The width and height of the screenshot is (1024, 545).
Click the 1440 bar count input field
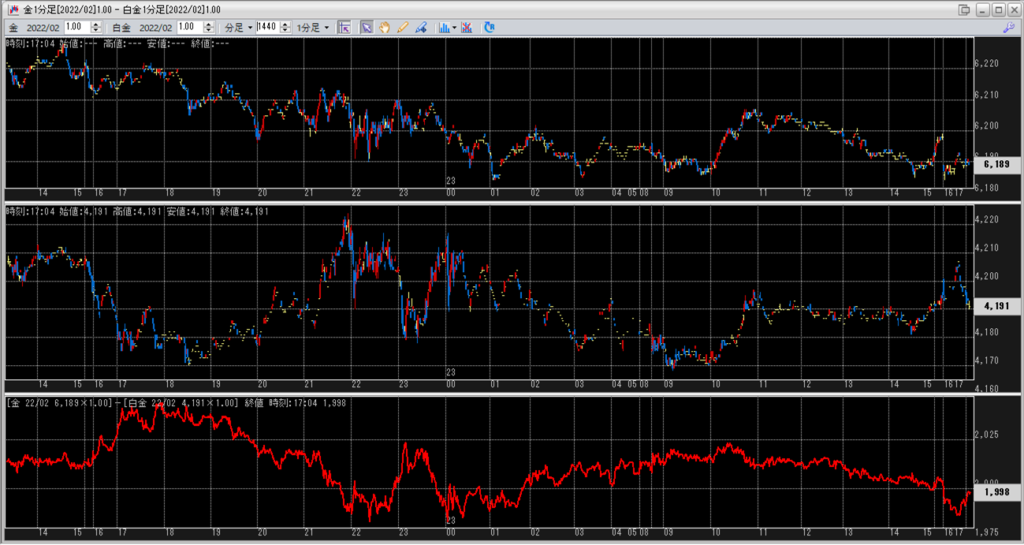coord(266,27)
